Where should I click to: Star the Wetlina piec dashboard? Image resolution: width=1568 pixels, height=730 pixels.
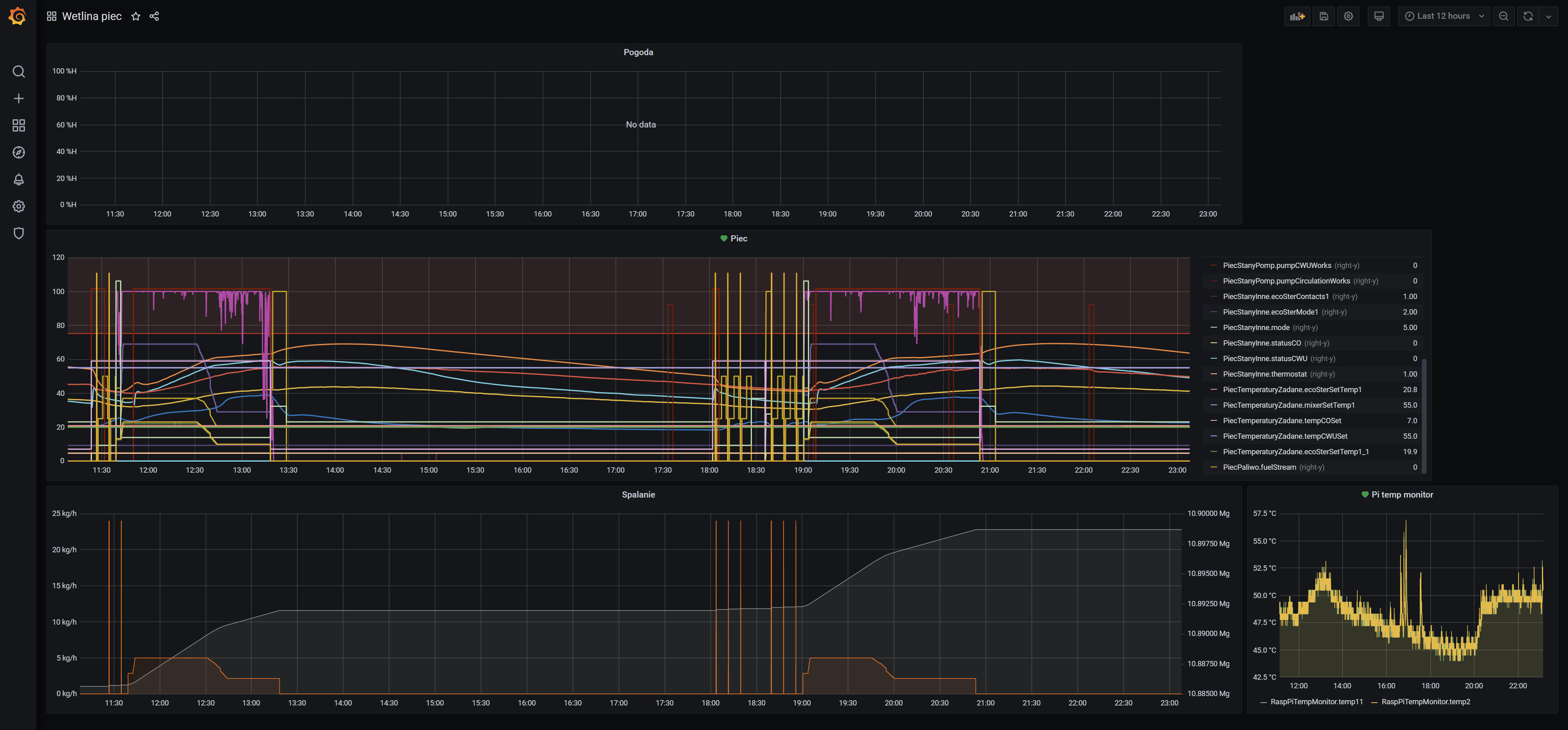[136, 16]
